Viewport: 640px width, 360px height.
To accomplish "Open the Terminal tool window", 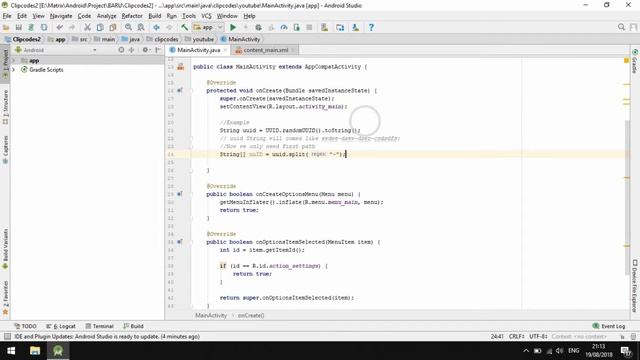I will pyautogui.click(x=99, y=326).
